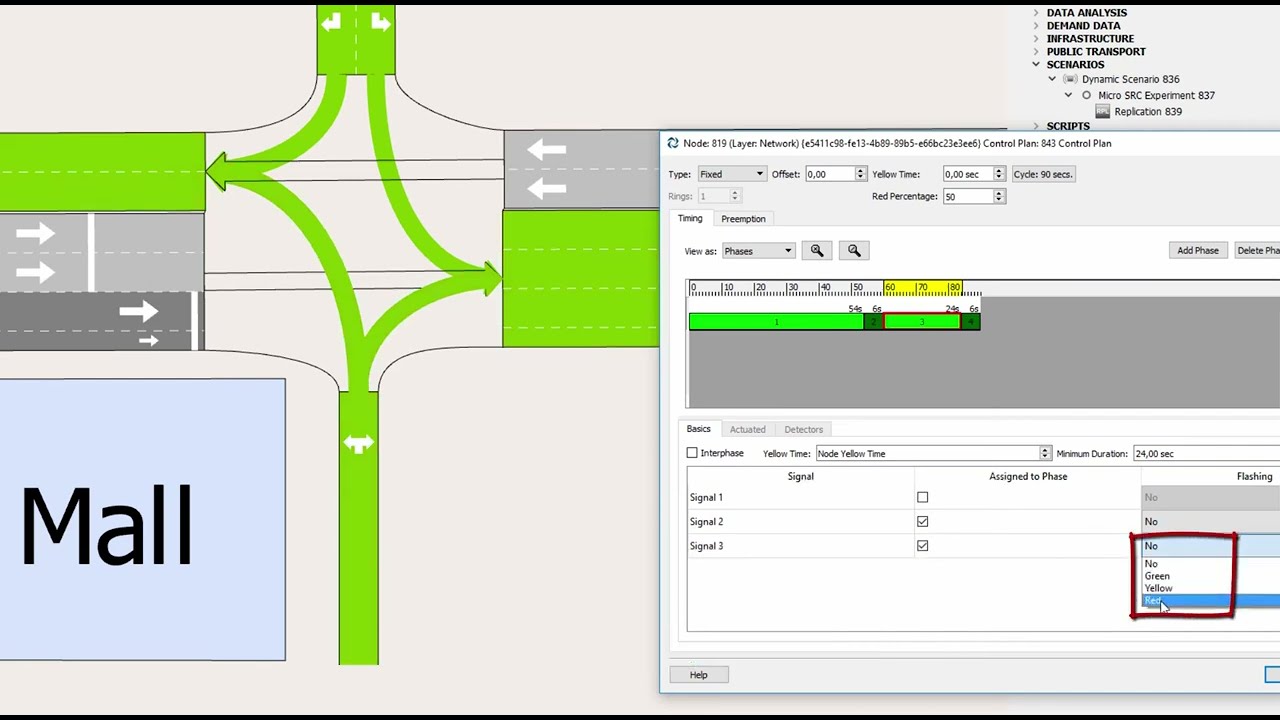Click the Offset spinner arrows

860,174
